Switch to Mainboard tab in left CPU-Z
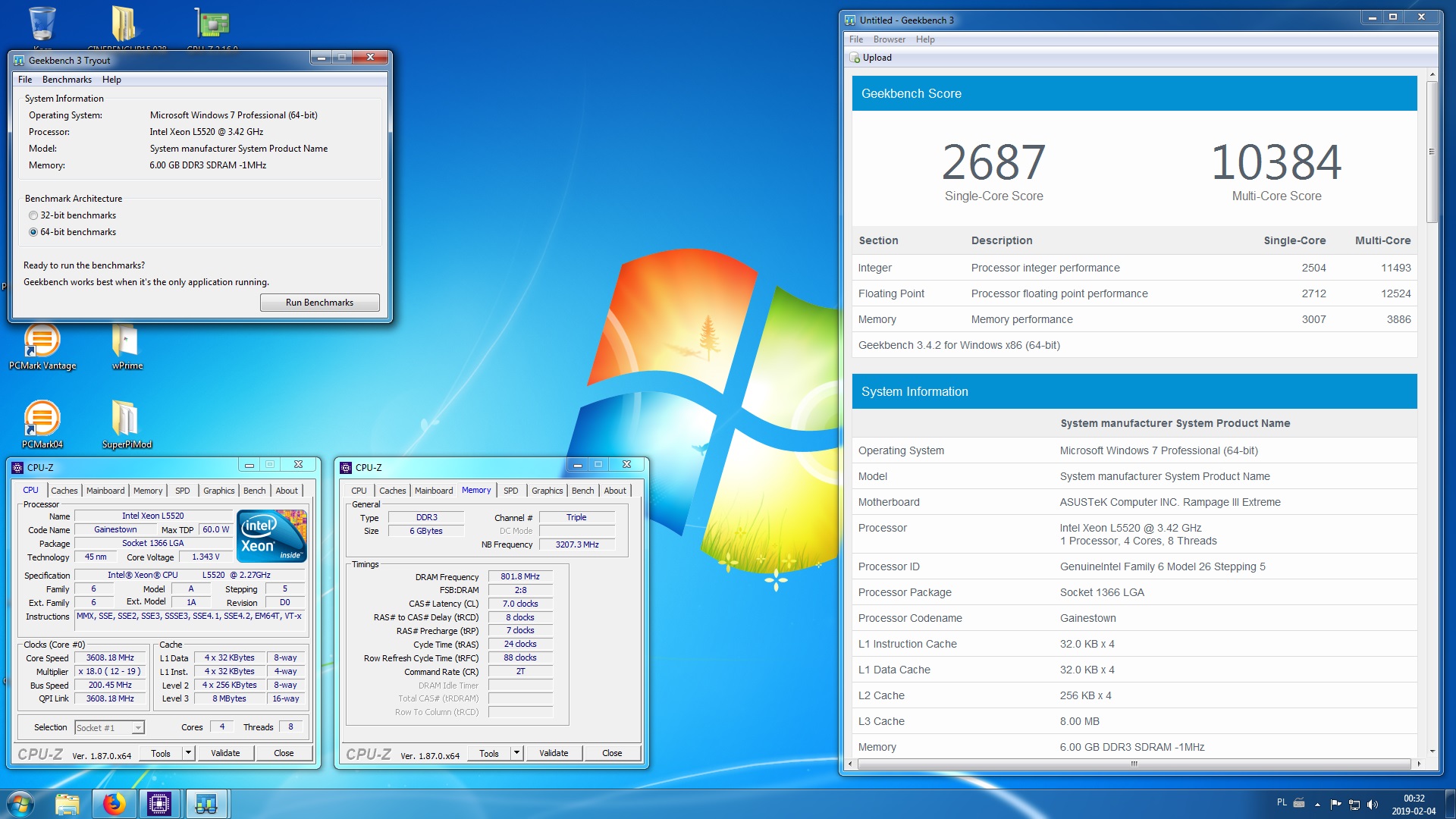This screenshot has width=1456, height=819. point(105,491)
